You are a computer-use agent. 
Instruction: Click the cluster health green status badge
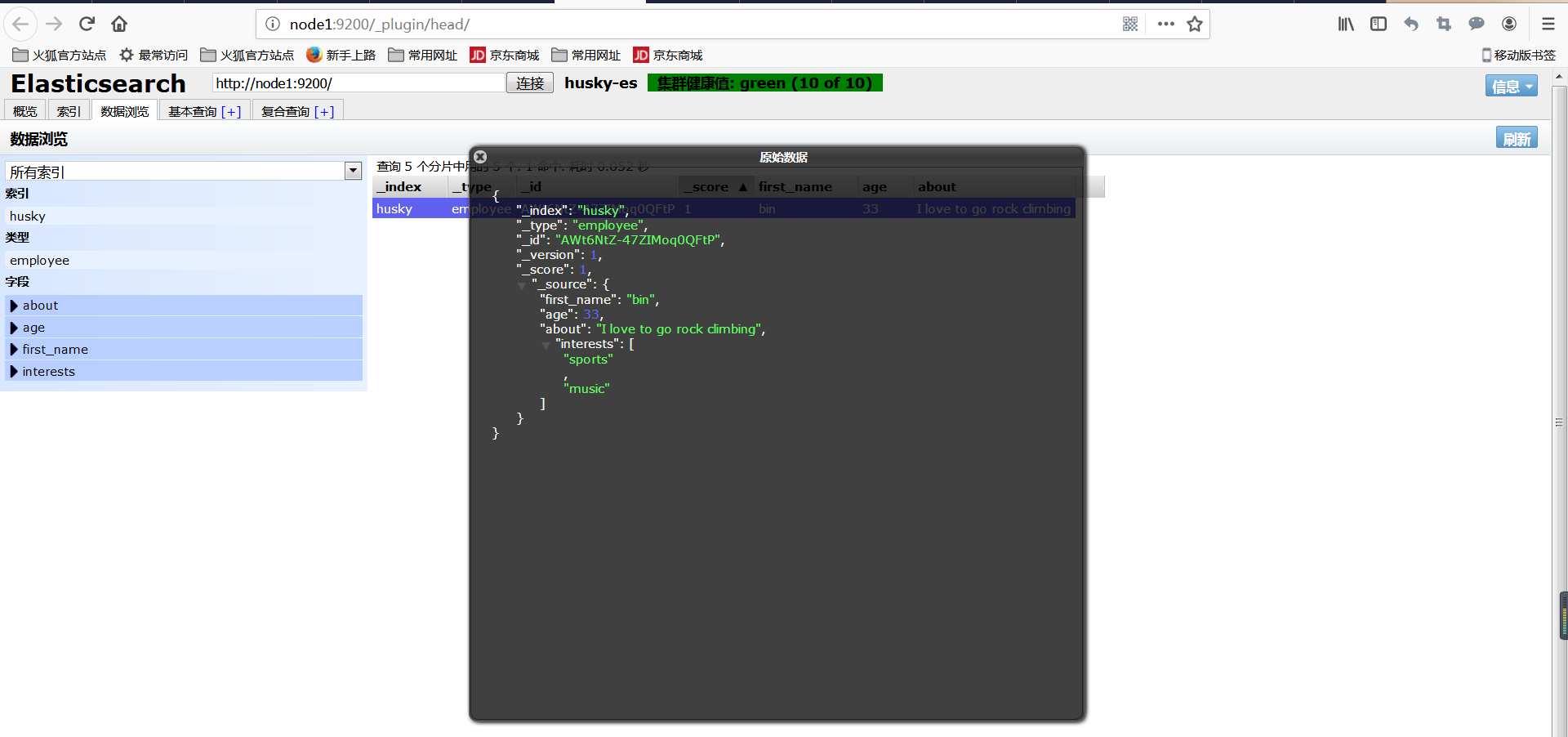pos(764,83)
